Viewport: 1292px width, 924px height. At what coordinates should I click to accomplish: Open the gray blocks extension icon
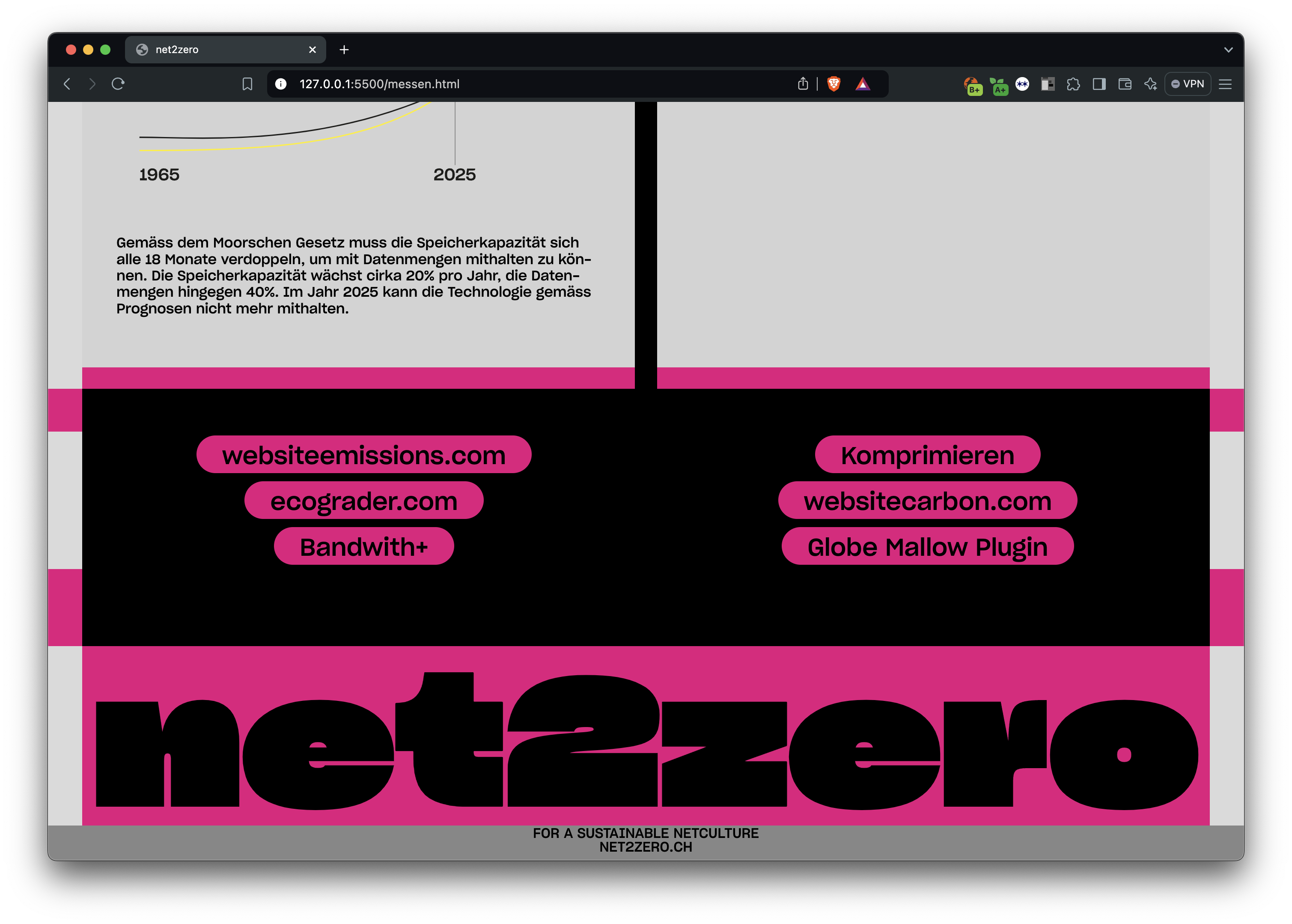coord(1048,84)
